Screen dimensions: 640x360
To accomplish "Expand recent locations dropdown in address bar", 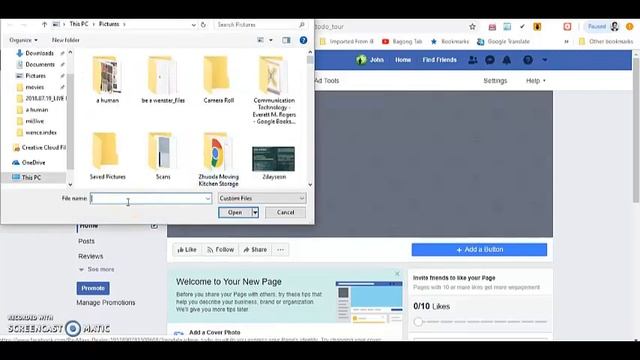I will click(x=193, y=25).
